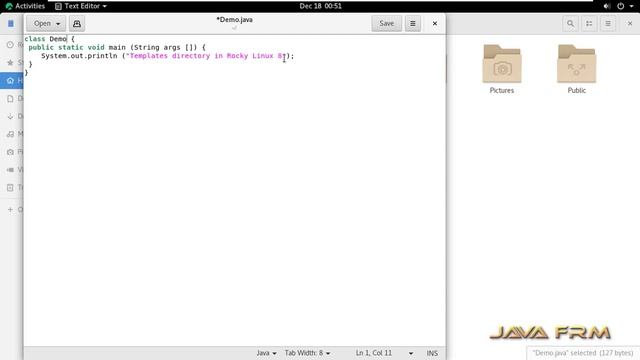Select Music in Files sidebar
Image resolution: width=640 pixels, height=360 pixels.
point(12,134)
